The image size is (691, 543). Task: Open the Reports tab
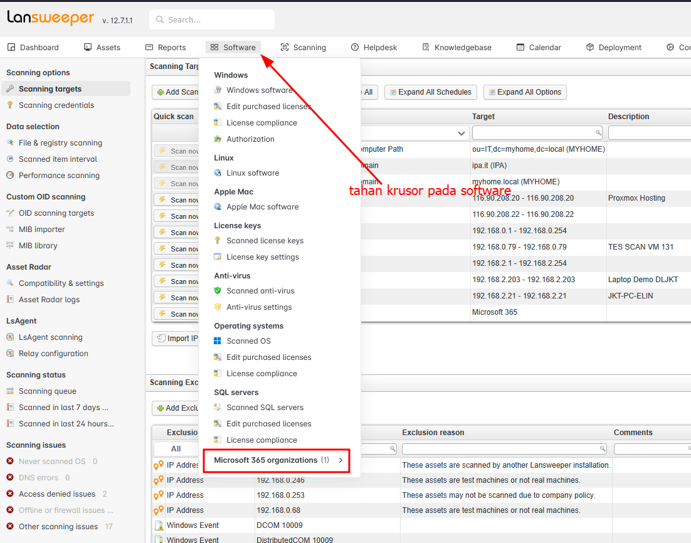click(x=166, y=47)
